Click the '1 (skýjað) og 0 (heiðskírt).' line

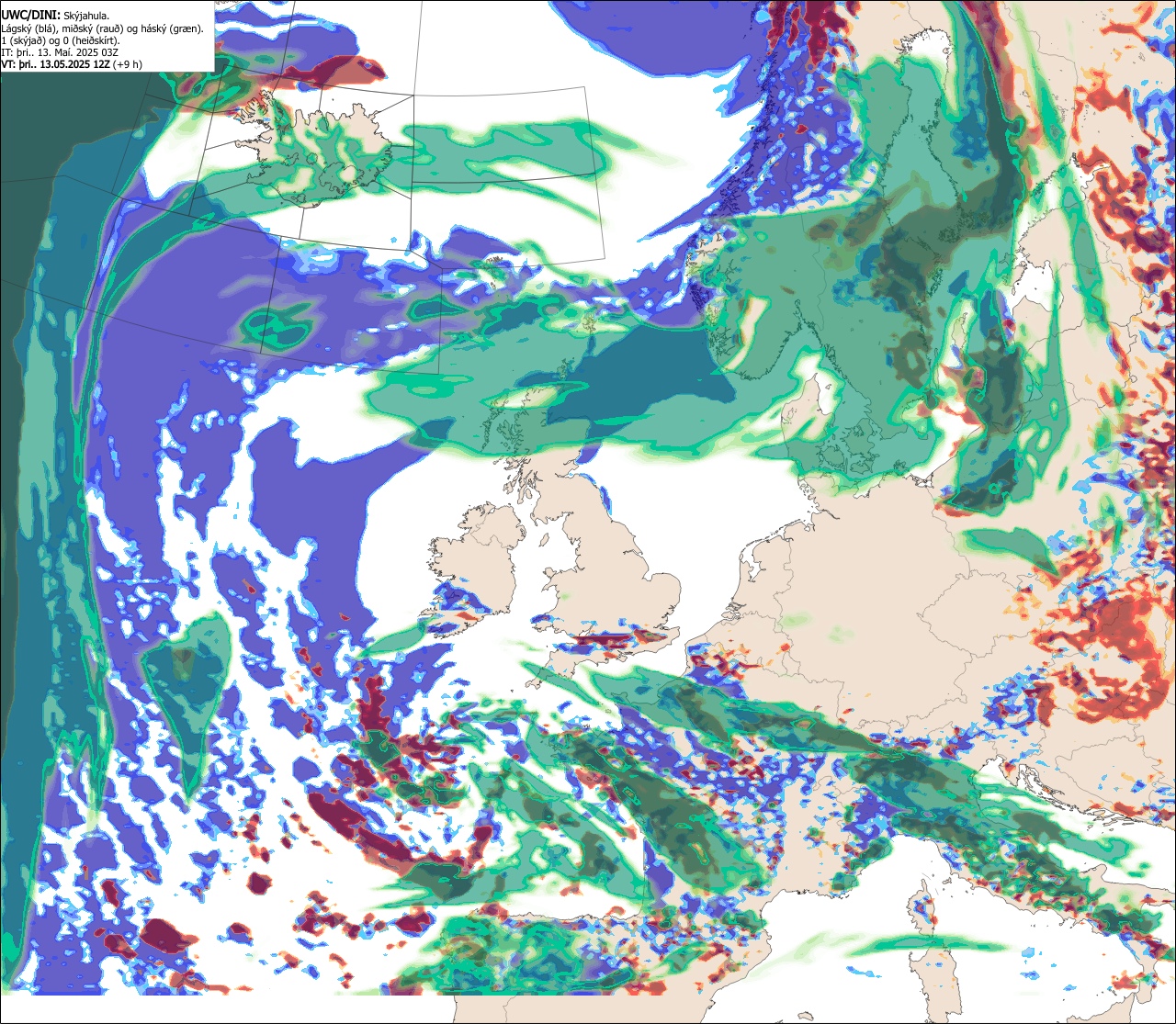point(60,40)
